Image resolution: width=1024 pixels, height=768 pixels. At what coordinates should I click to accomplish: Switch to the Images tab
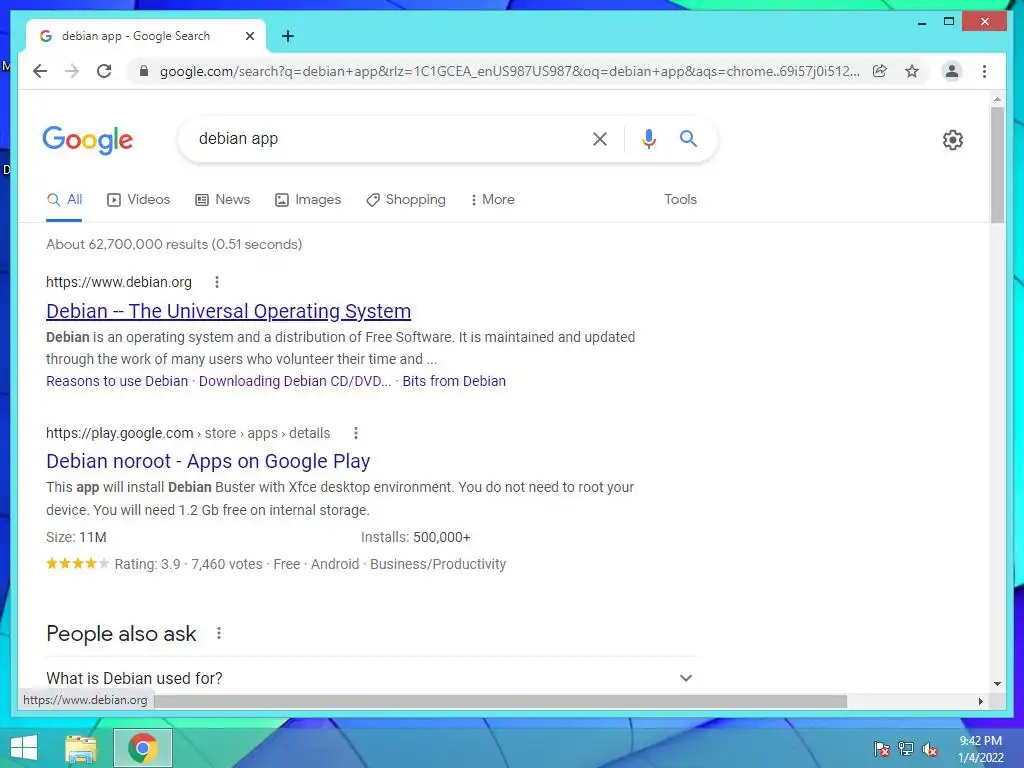click(x=308, y=199)
